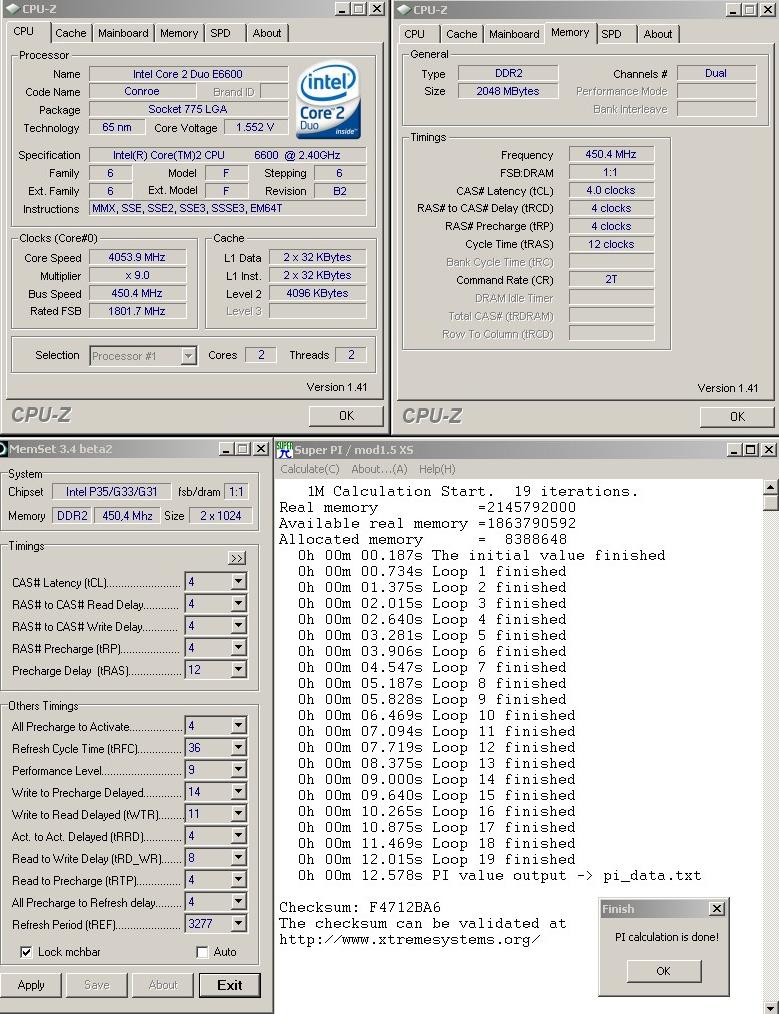Click the Super PI scrollbar up arrow

click(x=771, y=487)
